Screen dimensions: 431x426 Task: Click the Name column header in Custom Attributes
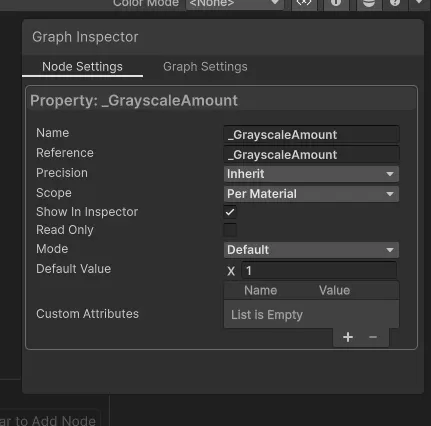(x=261, y=290)
